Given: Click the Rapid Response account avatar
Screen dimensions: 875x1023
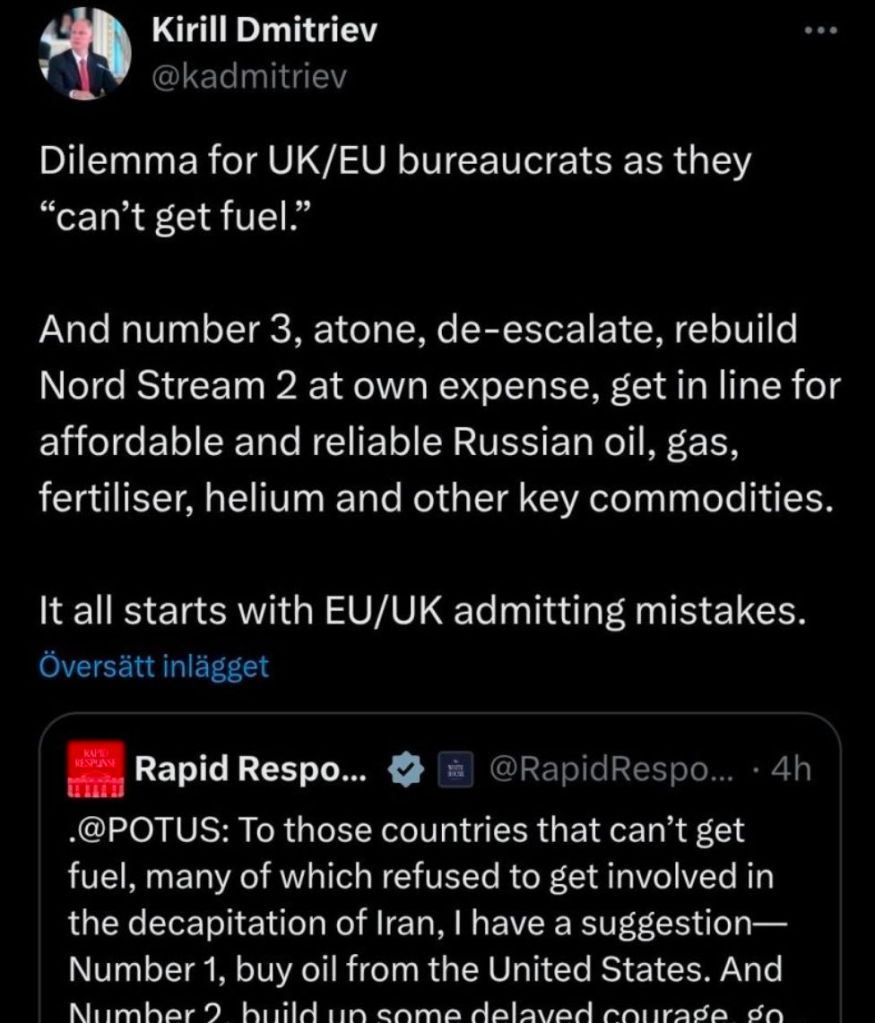Looking at the screenshot, I should click(x=96, y=770).
